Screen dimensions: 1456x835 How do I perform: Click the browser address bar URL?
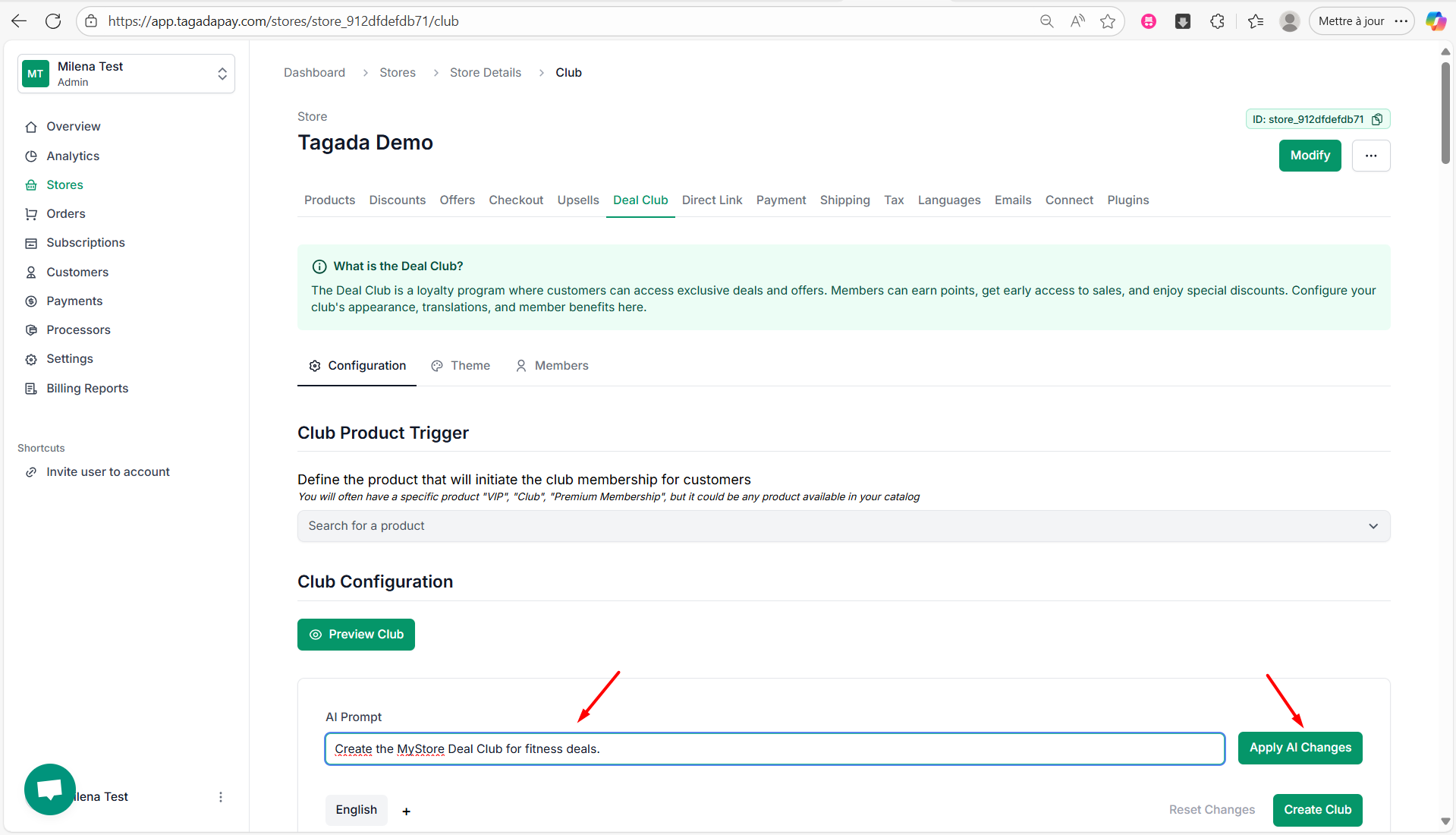point(283,21)
